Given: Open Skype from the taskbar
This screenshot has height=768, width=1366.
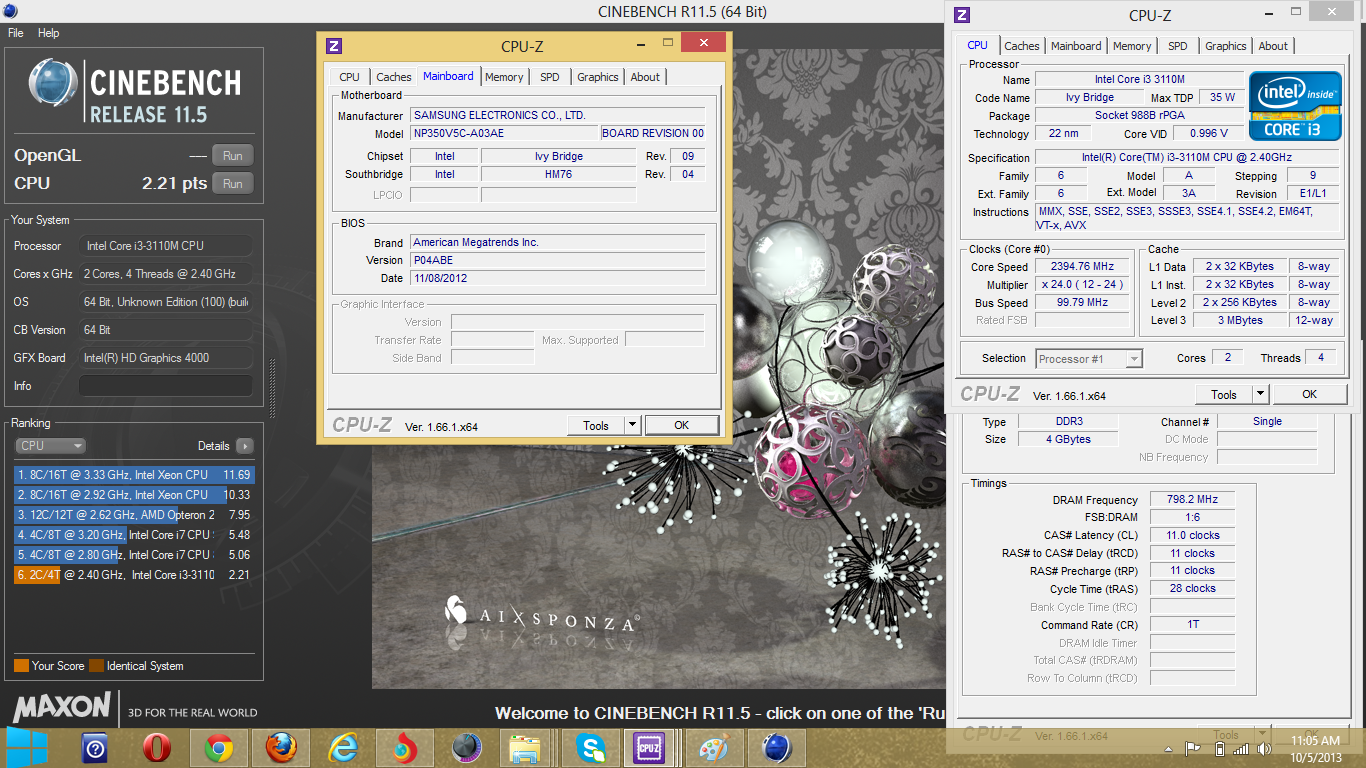Looking at the screenshot, I should [x=590, y=748].
